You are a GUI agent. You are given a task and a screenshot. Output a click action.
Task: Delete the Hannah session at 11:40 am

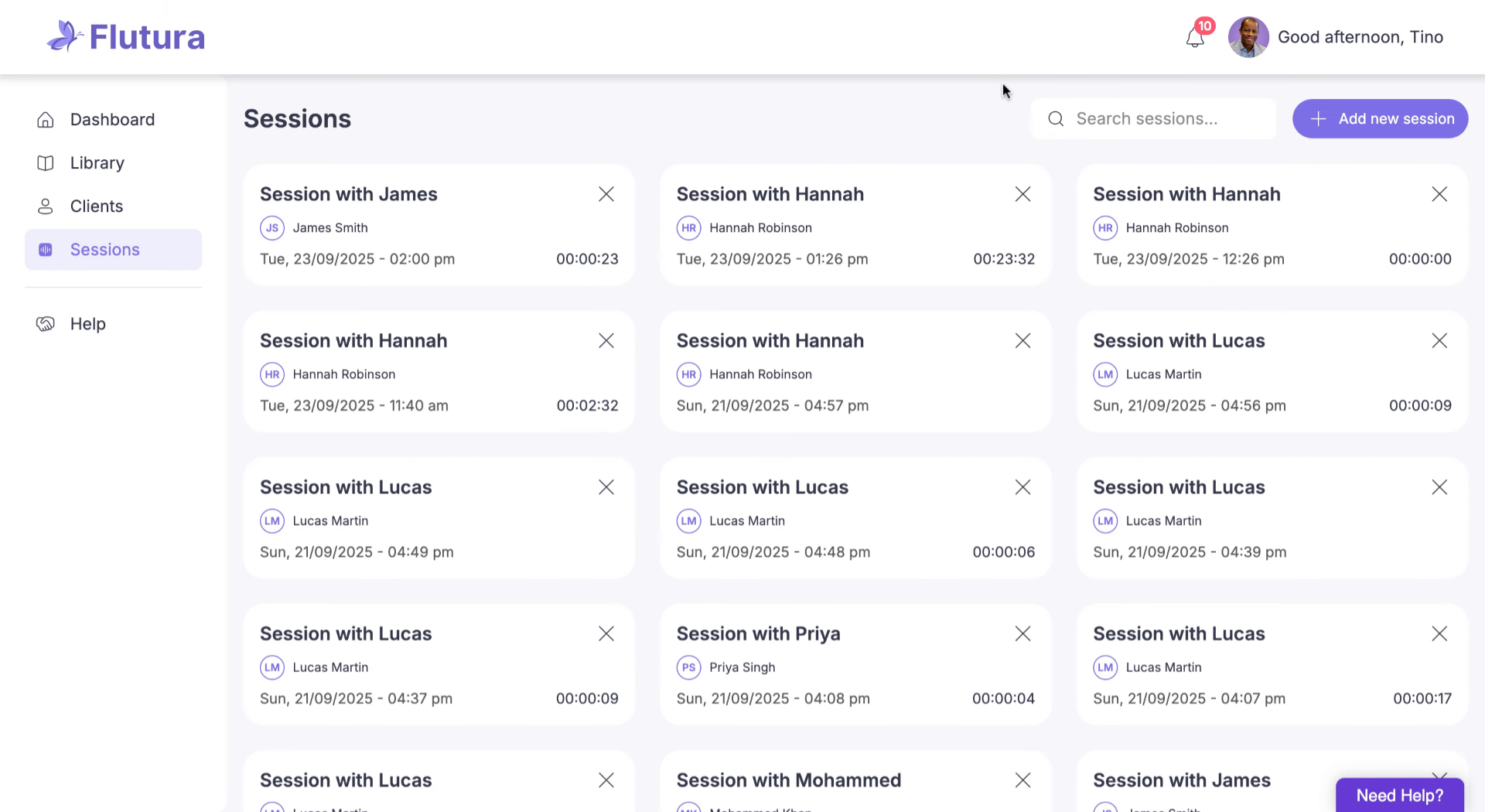[606, 341]
